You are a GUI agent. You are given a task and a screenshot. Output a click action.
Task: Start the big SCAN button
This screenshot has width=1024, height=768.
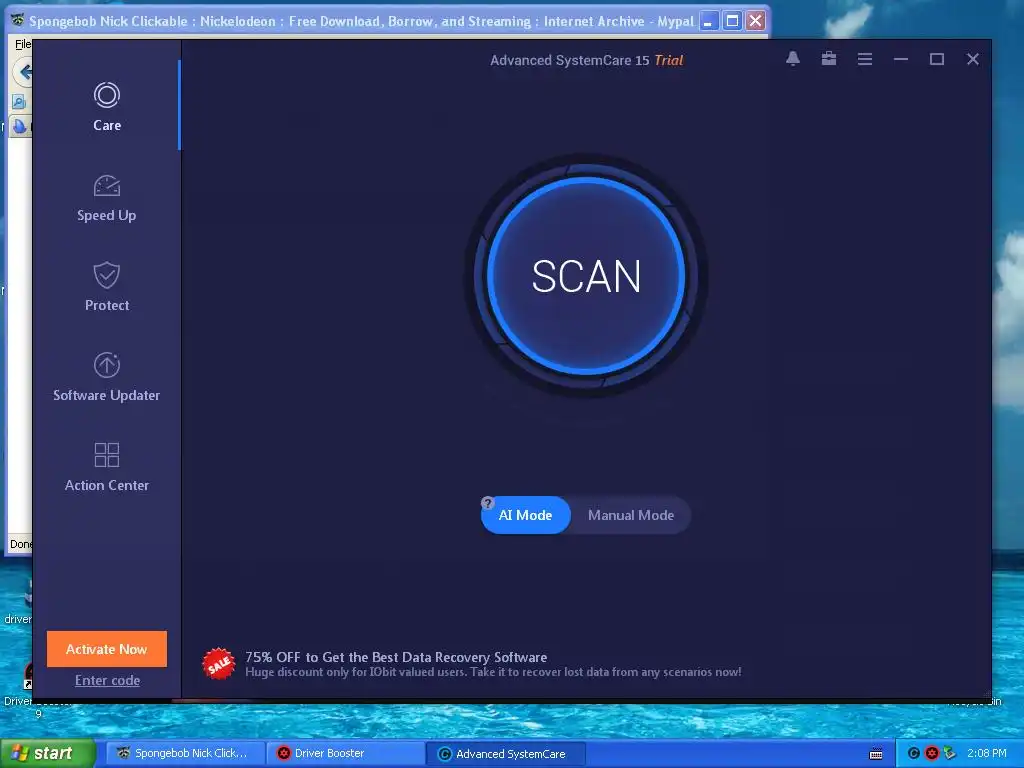coord(586,276)
